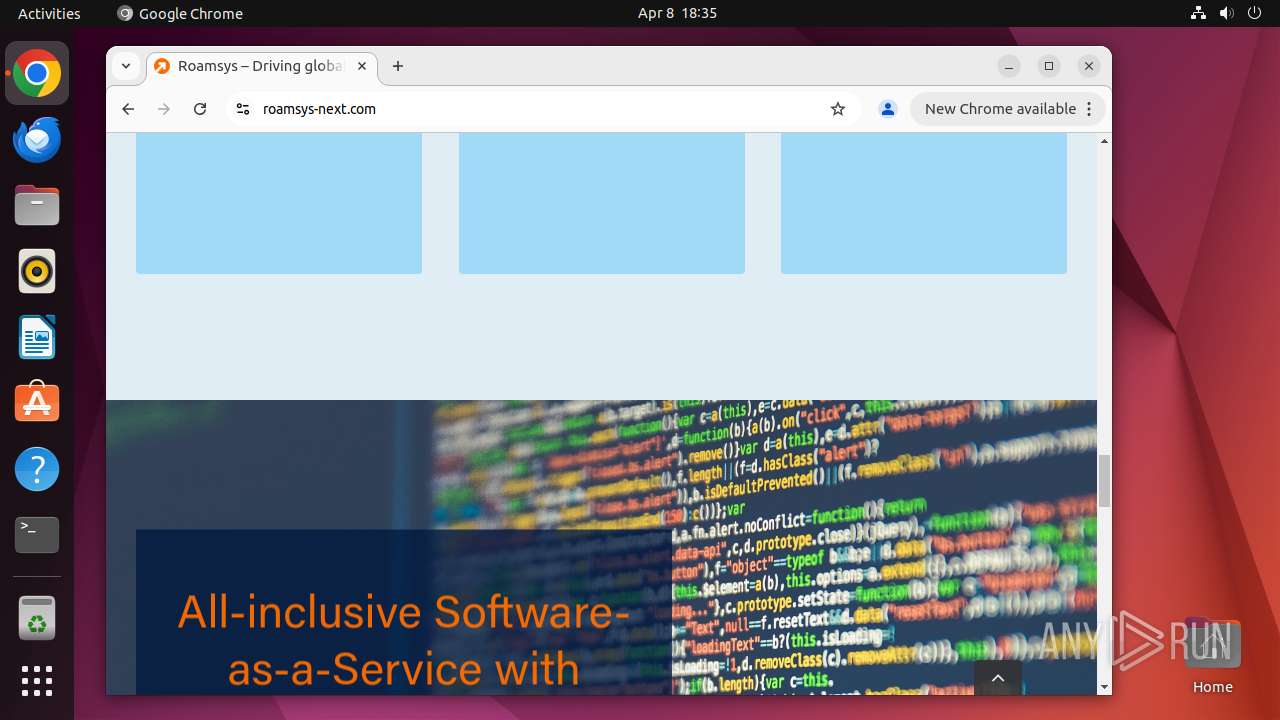
Task: Launch LibreOffice Writer from the dock
Action: point(37,337)
